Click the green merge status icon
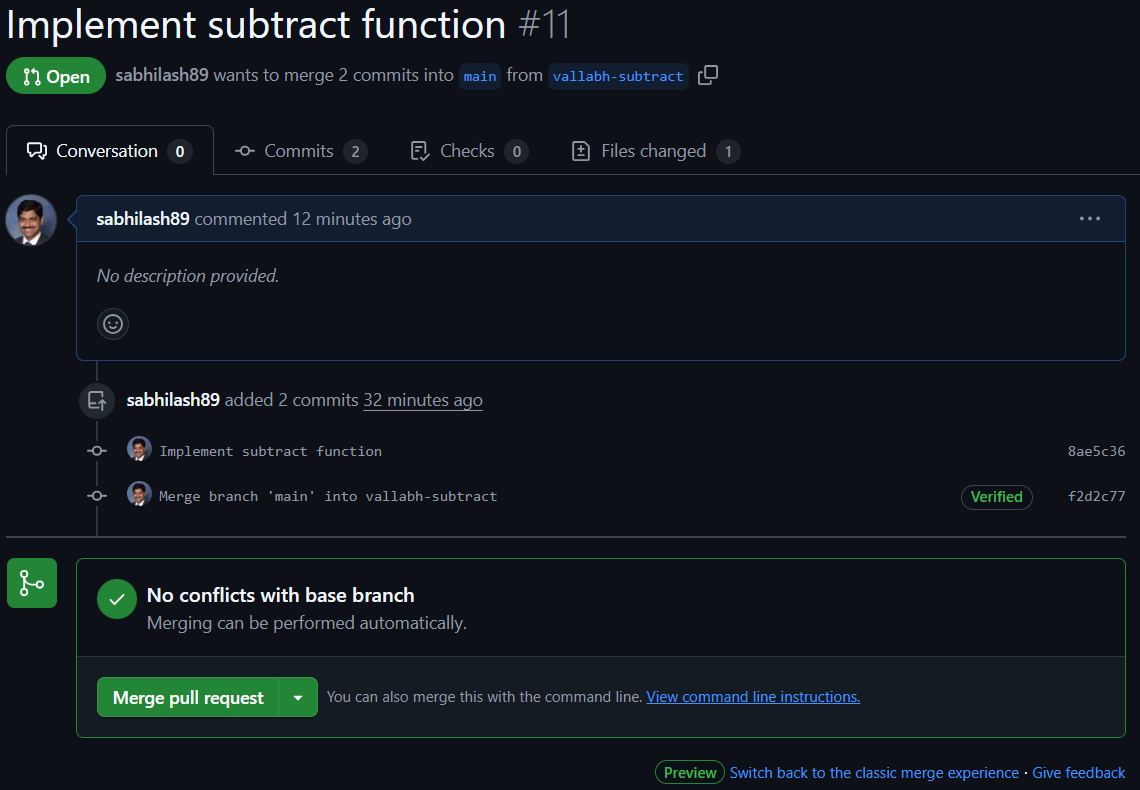1140x790 pixels. coord(32,583)
